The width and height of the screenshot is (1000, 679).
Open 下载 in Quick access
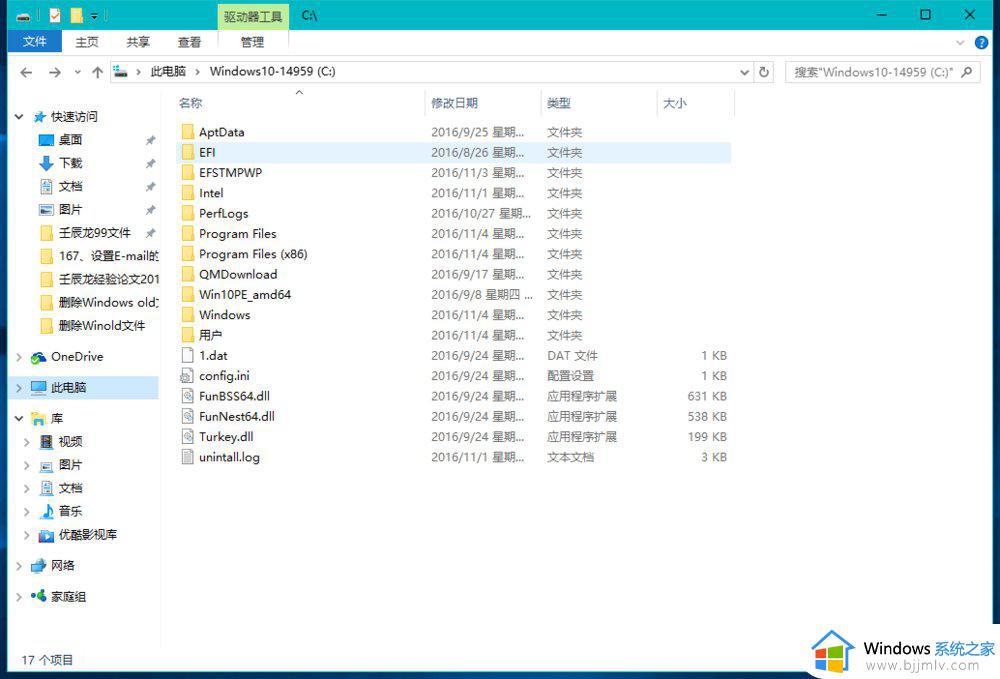(71, 163)
